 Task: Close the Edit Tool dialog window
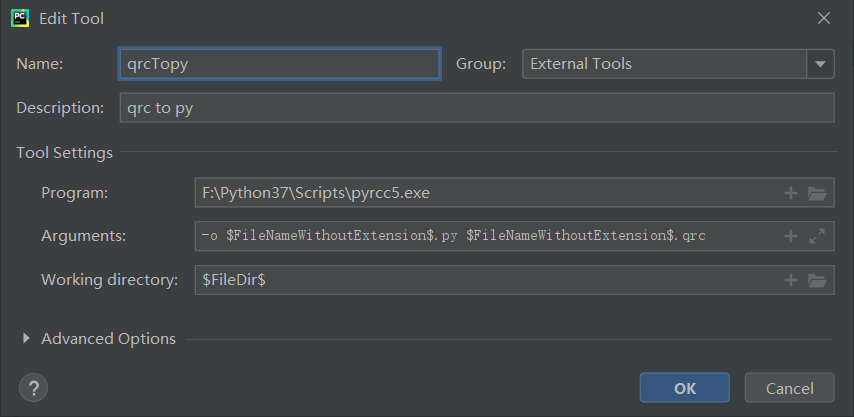point(824,19)
